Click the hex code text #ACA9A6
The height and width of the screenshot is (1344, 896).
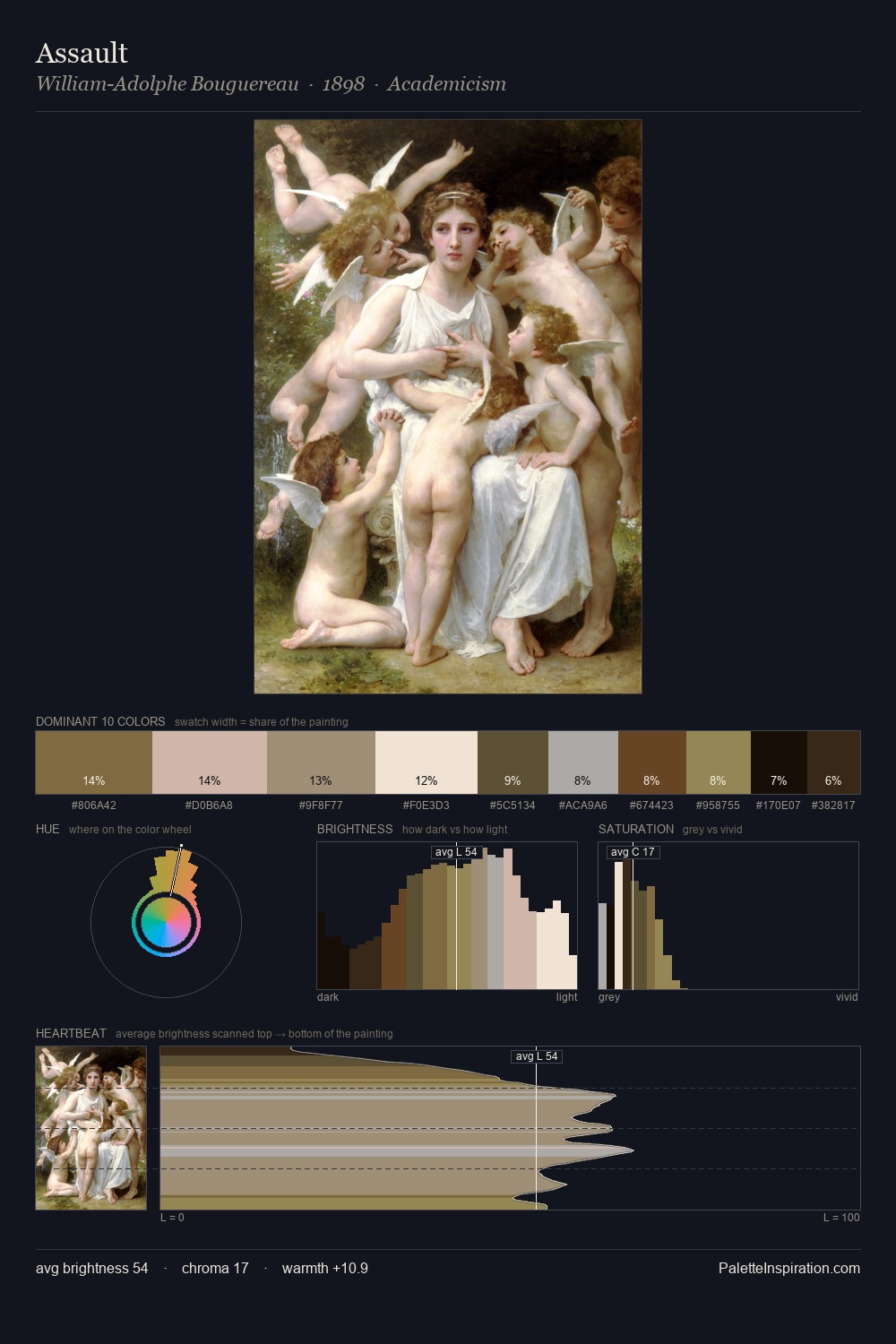[583, 806]
